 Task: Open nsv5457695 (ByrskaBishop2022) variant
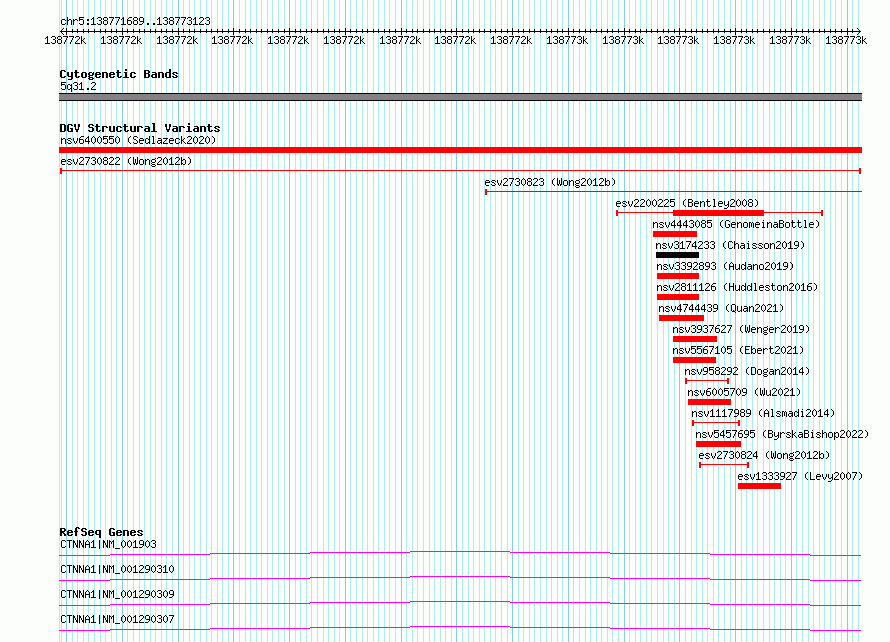pos(782,434)
